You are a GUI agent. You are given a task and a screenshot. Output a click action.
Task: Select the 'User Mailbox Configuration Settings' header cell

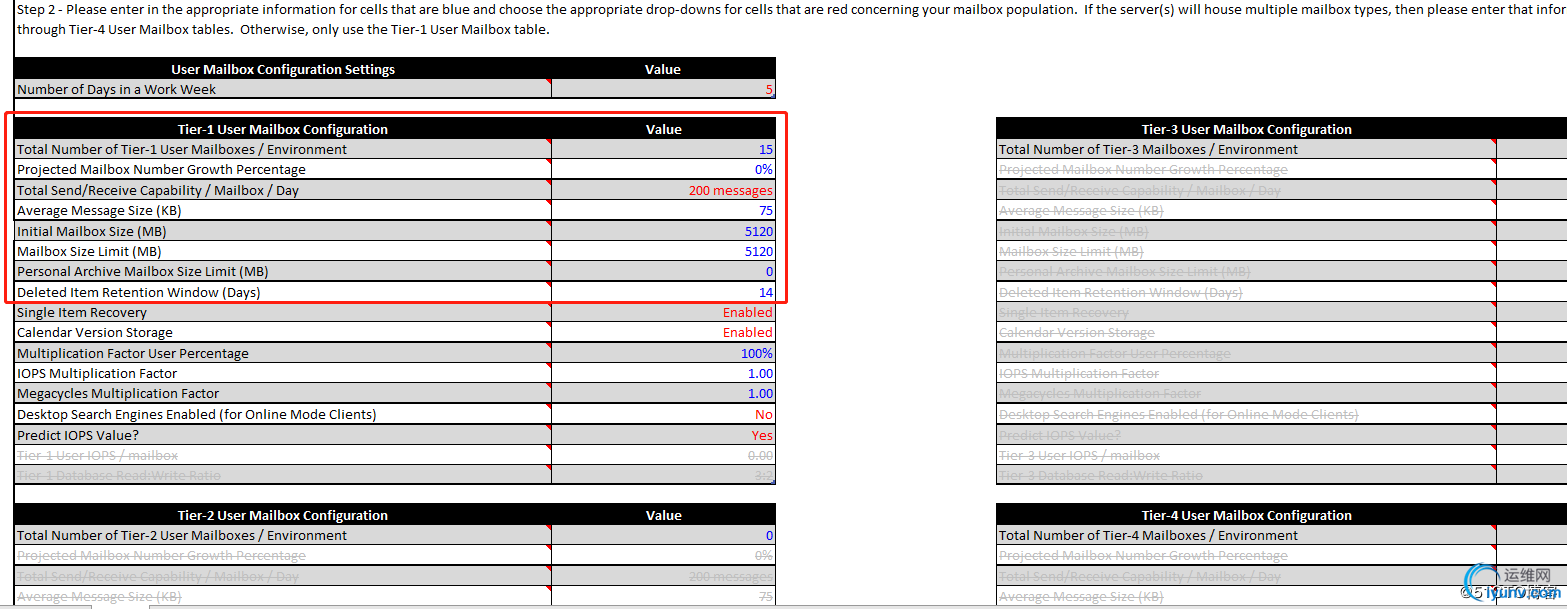coord(283,69)
